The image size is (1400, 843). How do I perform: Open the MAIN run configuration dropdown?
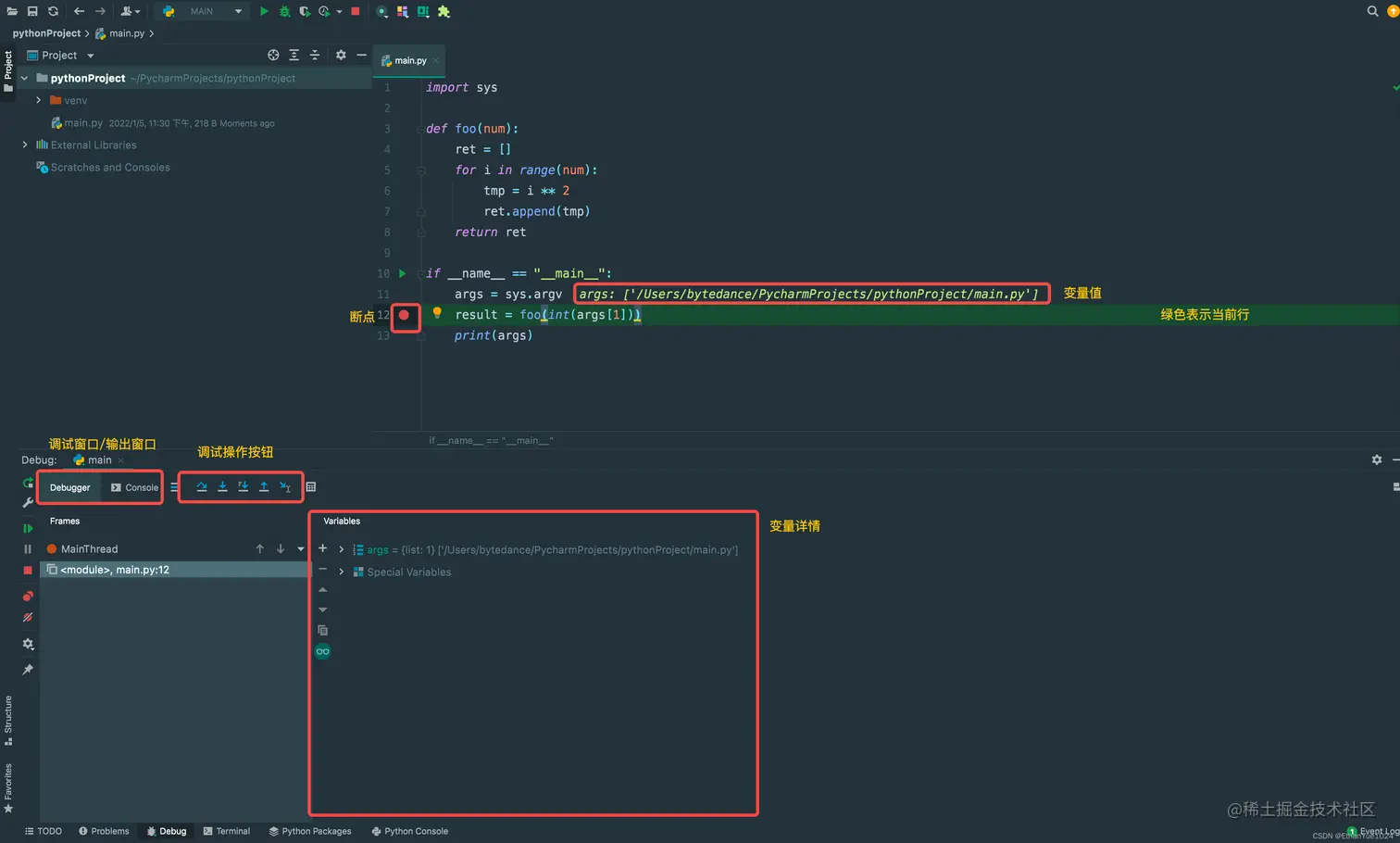tap(202, 11)
